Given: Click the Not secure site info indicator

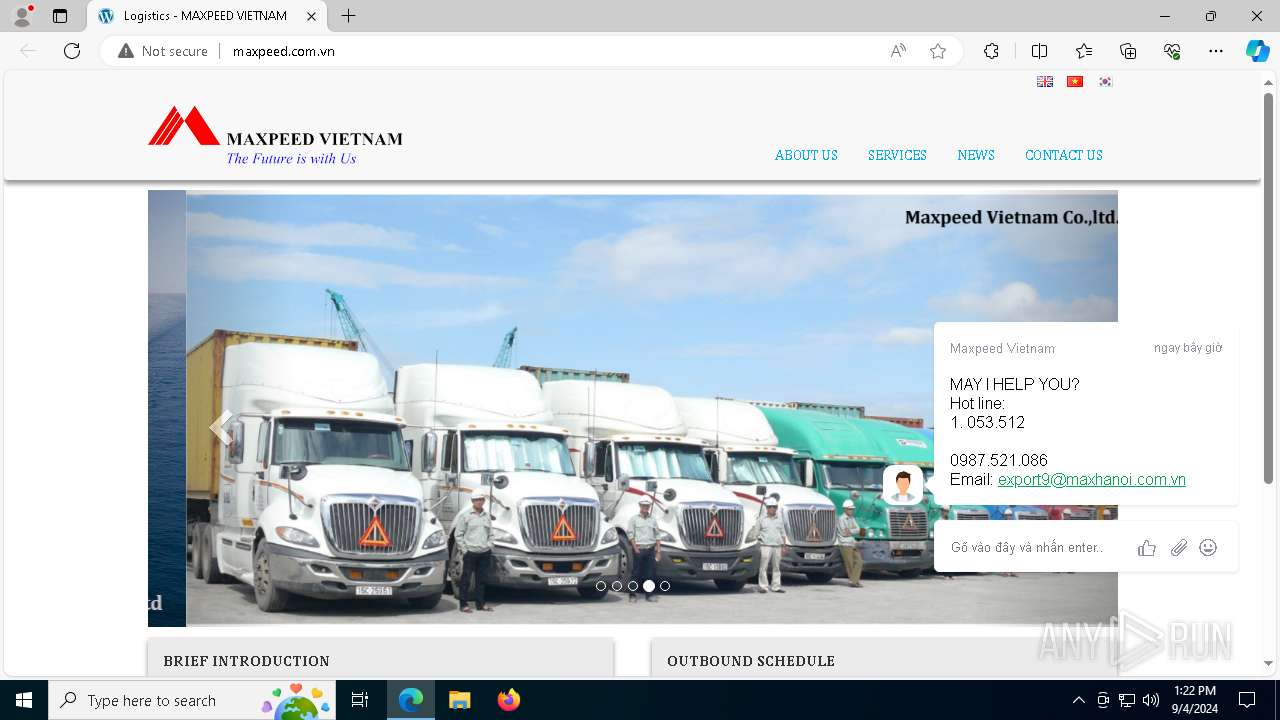Looking at the screenshot, I should 163,51.
